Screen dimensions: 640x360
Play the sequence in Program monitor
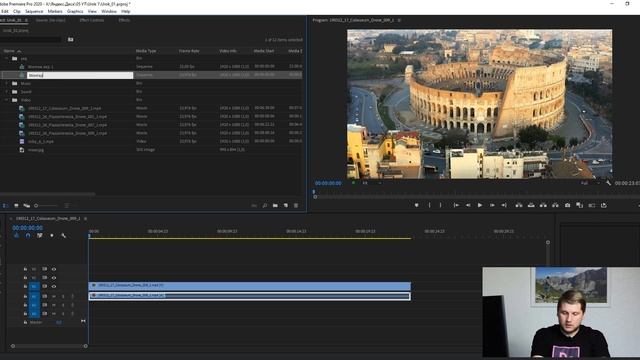pos(480,205)
